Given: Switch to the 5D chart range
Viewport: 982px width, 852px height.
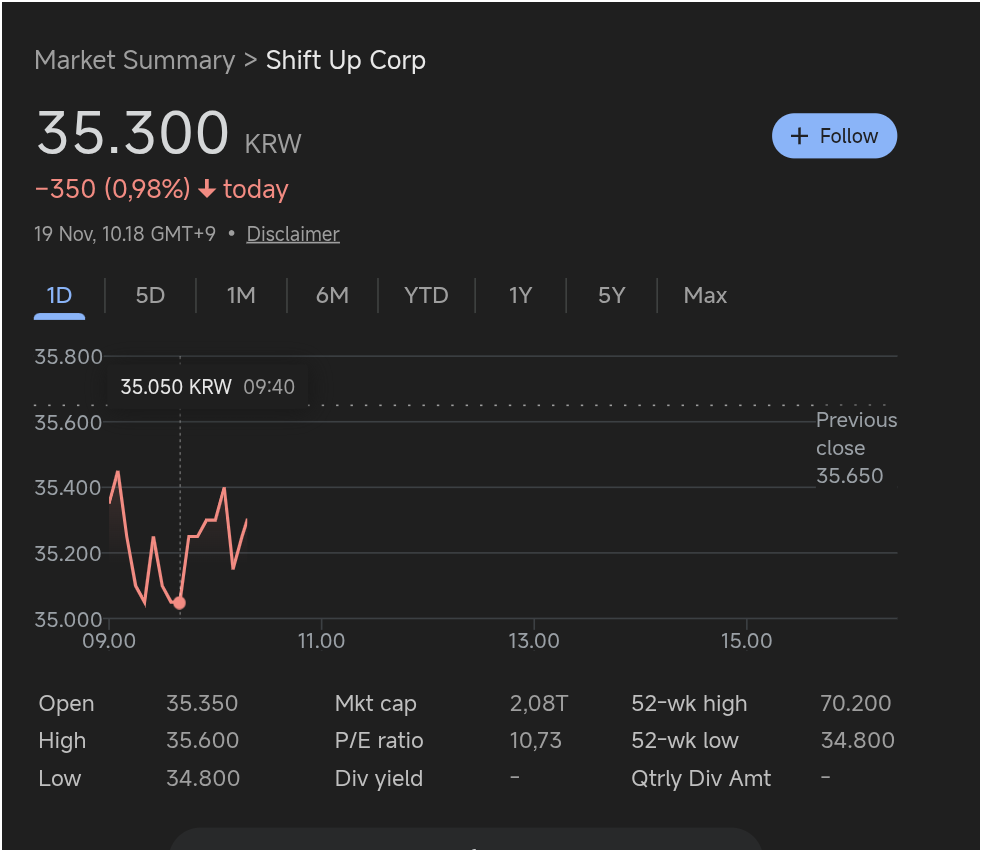Looking at the screenshot, I should 150,295.
